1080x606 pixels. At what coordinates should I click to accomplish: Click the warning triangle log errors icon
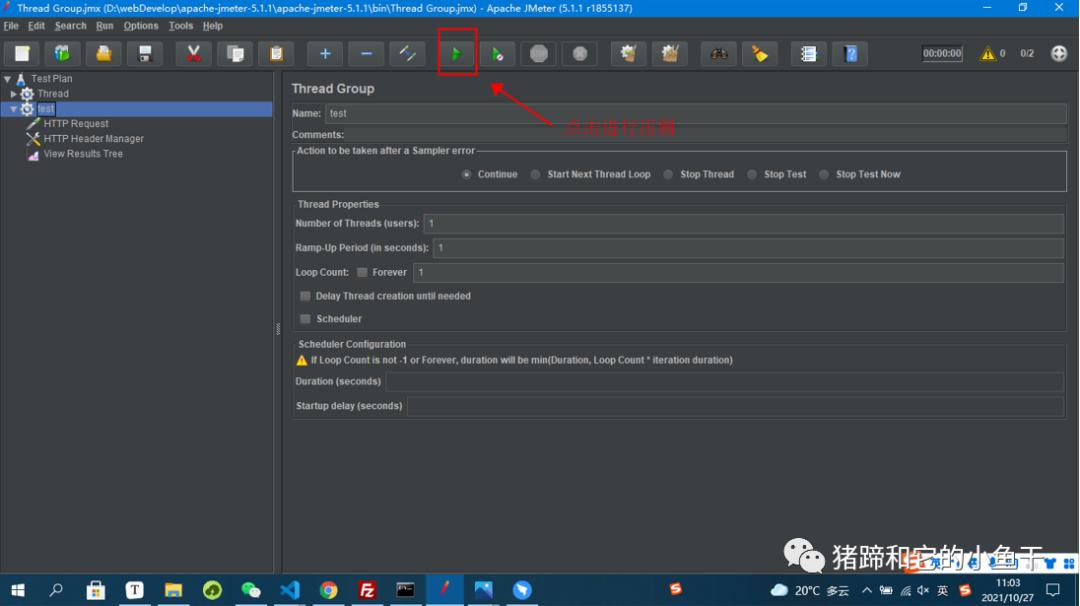tap(988, 53)
